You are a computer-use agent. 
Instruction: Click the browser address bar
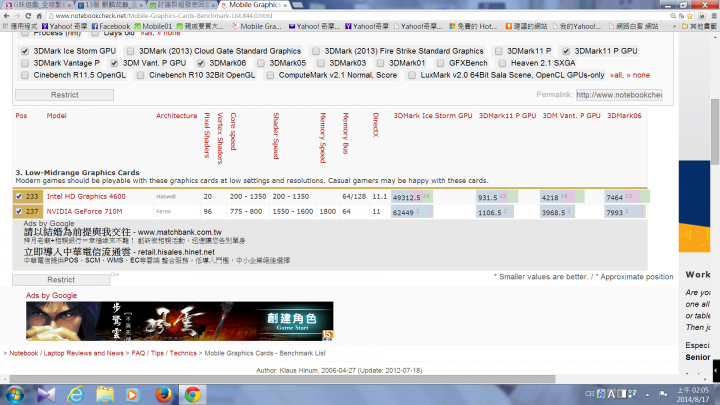(358, 16)
